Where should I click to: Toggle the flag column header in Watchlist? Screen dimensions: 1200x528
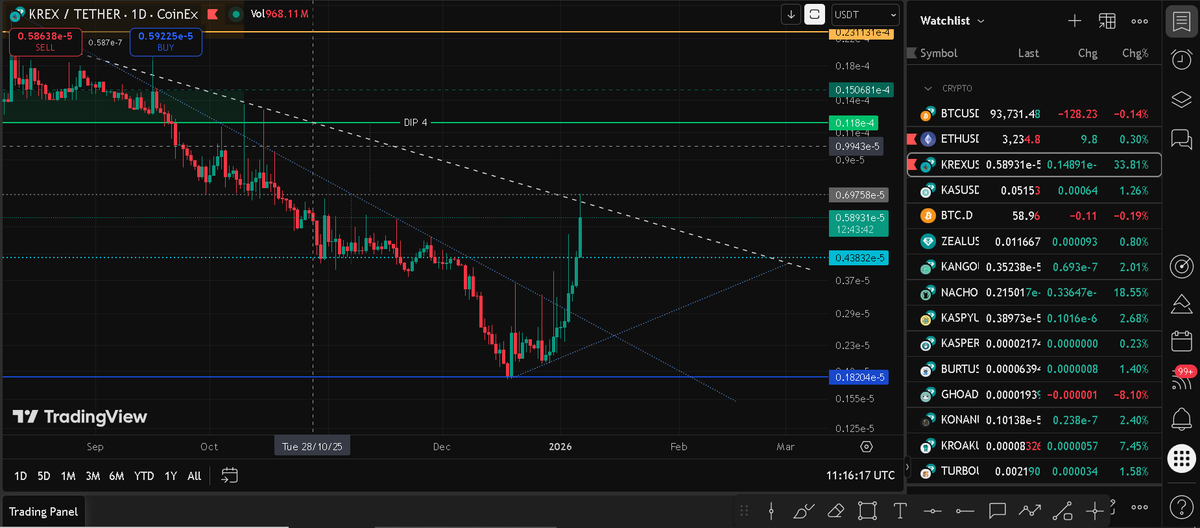[911, 53]
